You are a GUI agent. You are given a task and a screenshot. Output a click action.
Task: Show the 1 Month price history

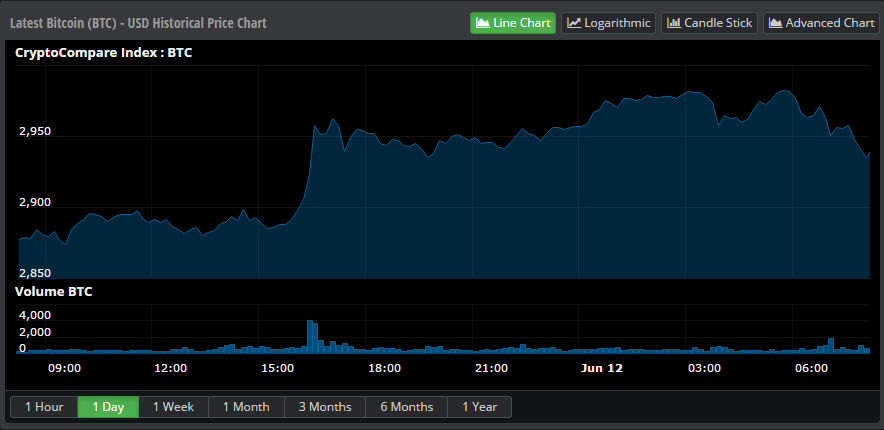[x=246, y=407]
